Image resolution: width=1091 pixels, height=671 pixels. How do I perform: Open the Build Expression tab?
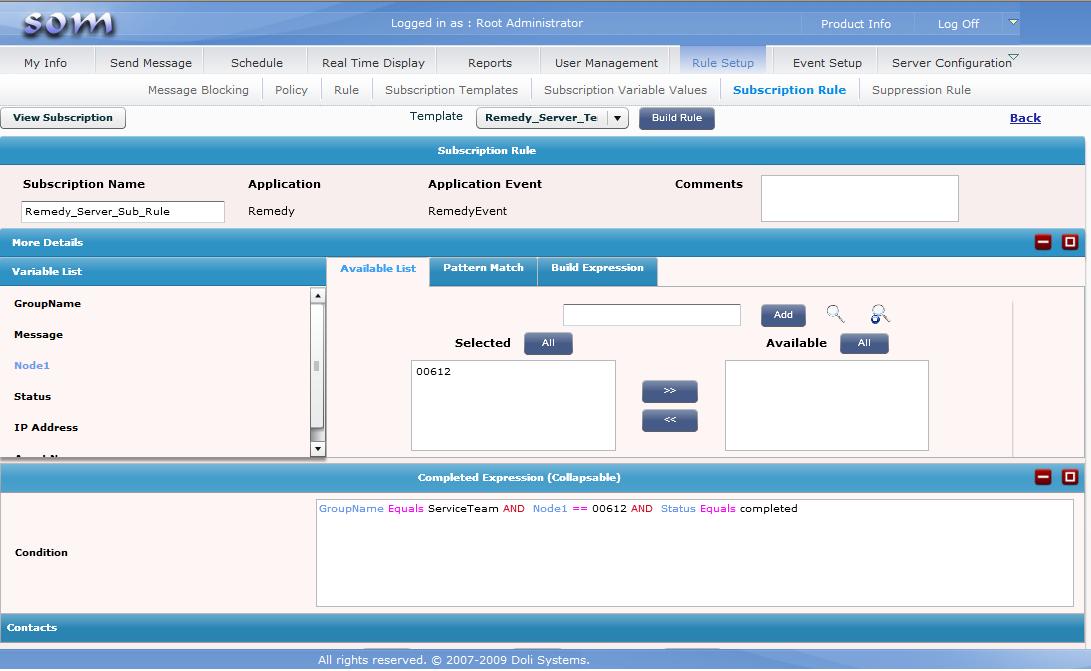pyautogui.click(x=597, y=268)
